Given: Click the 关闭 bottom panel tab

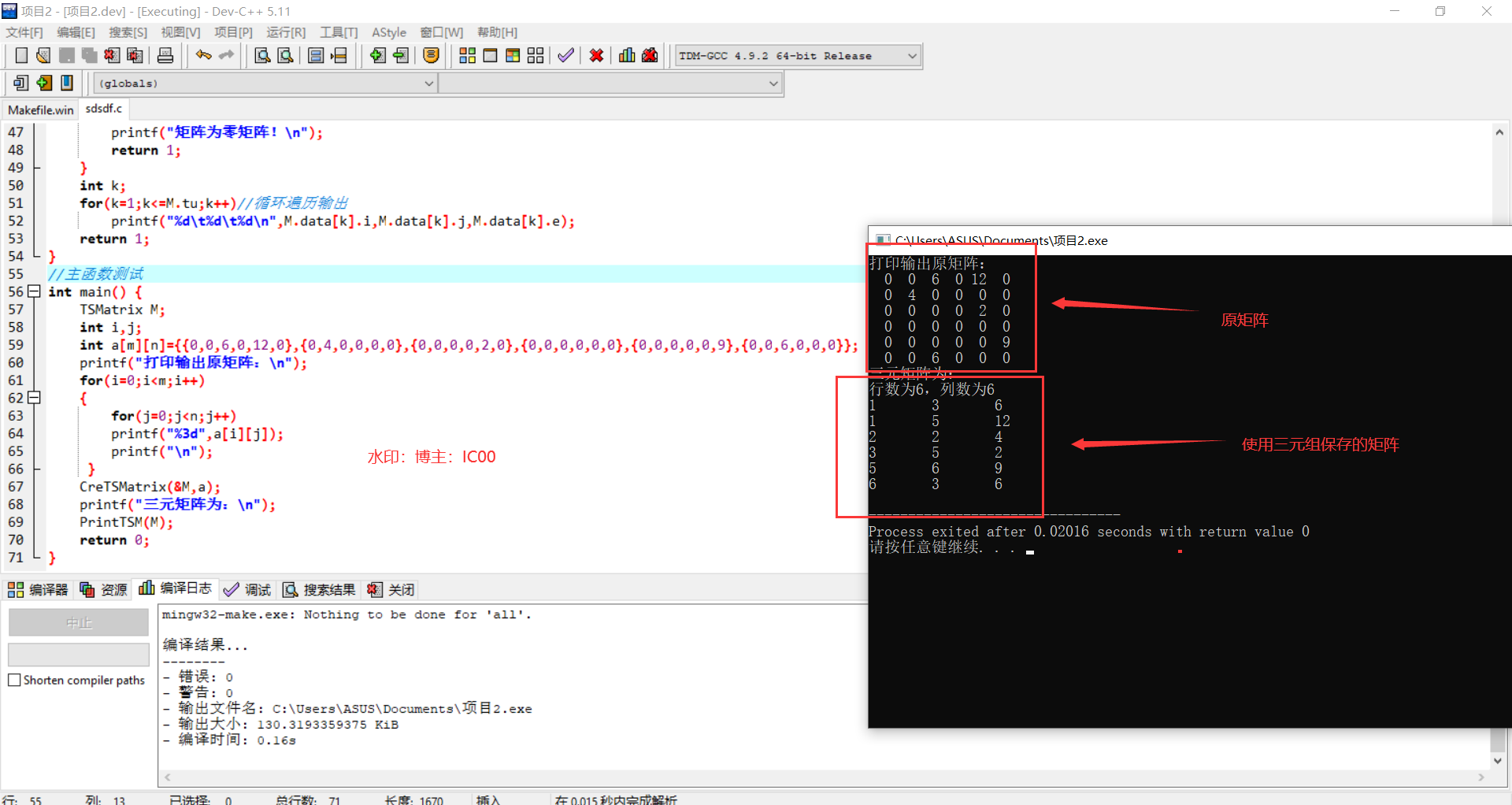Looking at the screenshot, I should pos(391,590).
